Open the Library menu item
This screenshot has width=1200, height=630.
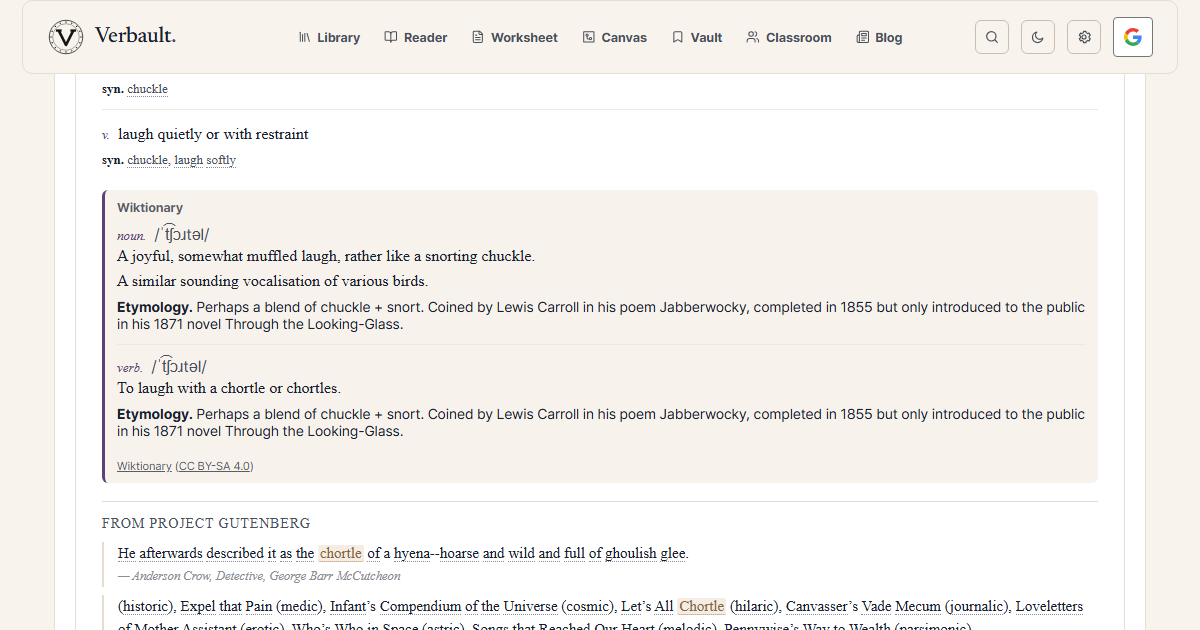click(x=329, y=37)
